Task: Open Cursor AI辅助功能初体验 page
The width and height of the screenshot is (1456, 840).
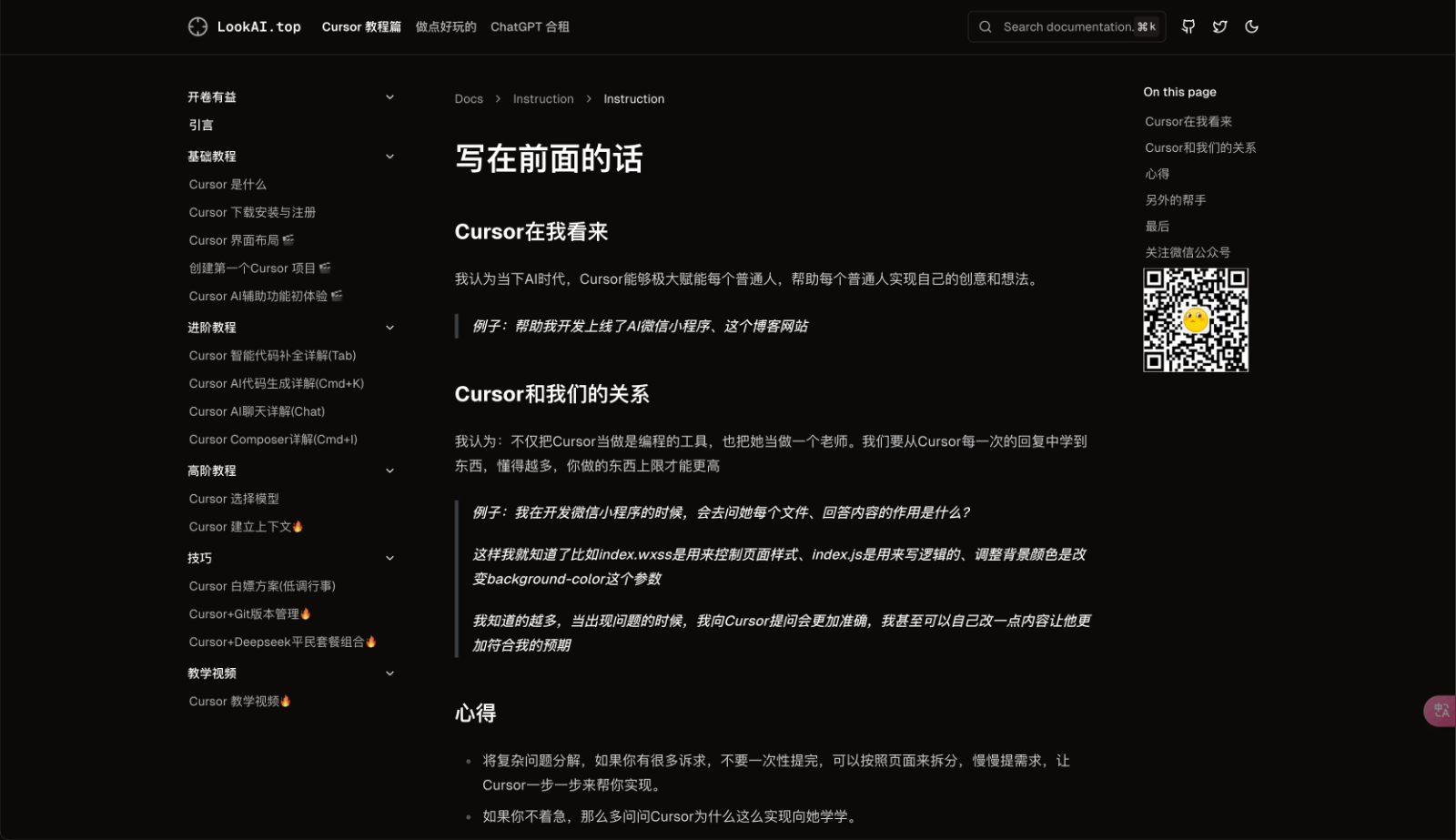Action: [x=266, y=296]
